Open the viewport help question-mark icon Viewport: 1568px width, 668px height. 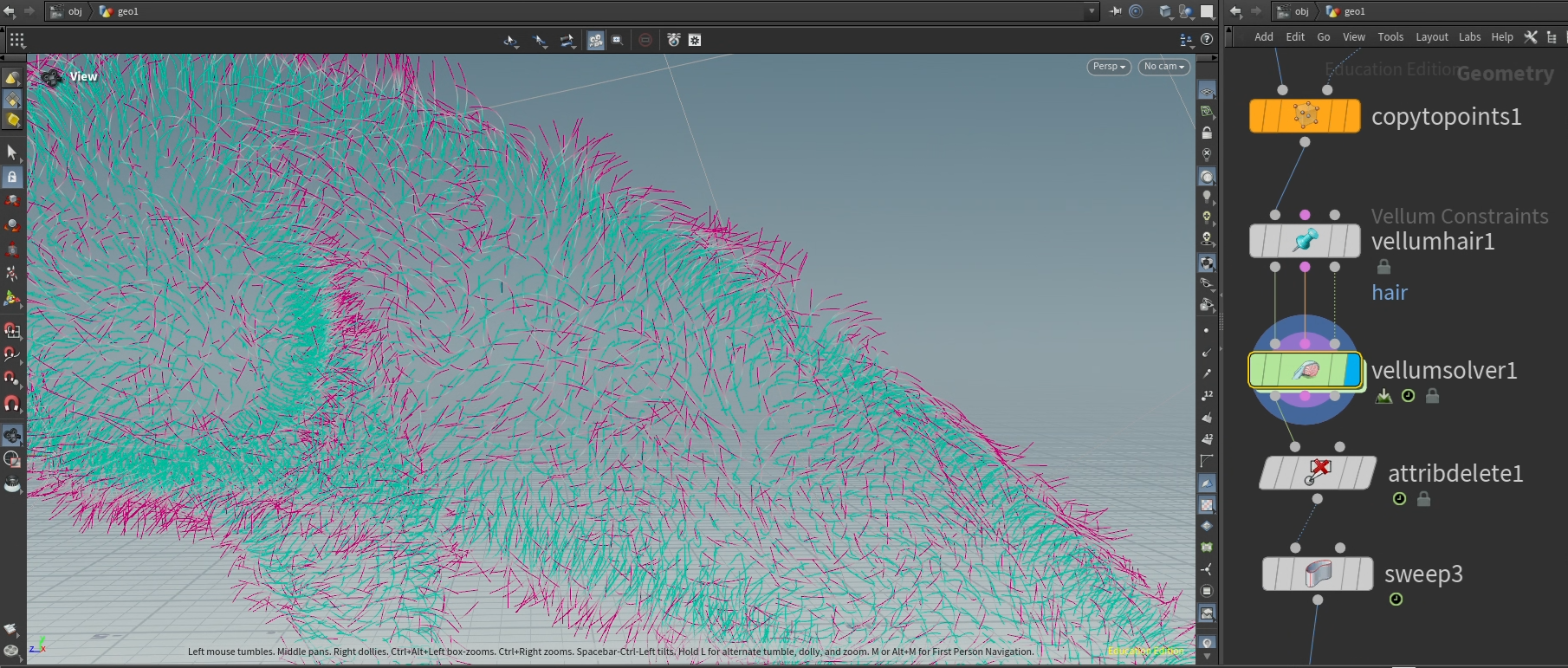coord(1207,40)
